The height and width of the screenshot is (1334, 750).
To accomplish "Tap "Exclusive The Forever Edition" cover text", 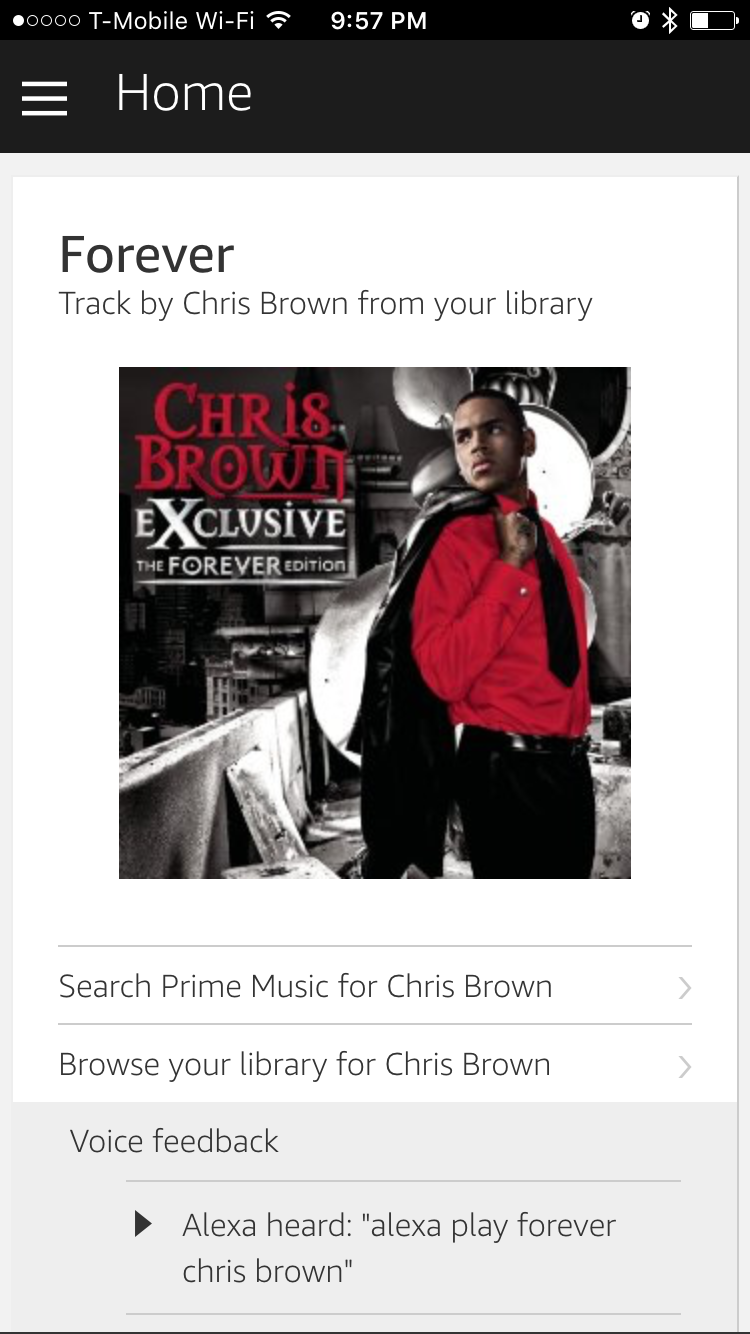I will coord(242,540).
